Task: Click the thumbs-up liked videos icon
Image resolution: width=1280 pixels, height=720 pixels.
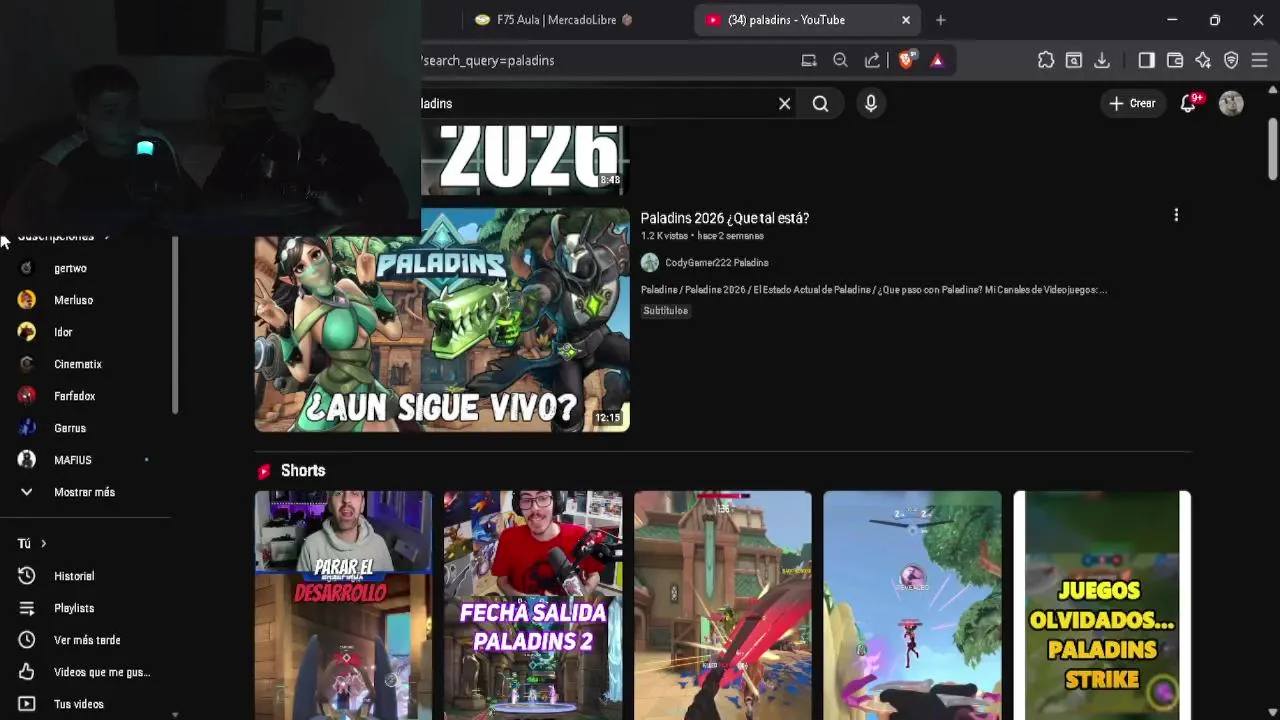Action: [x=27, y=672]
